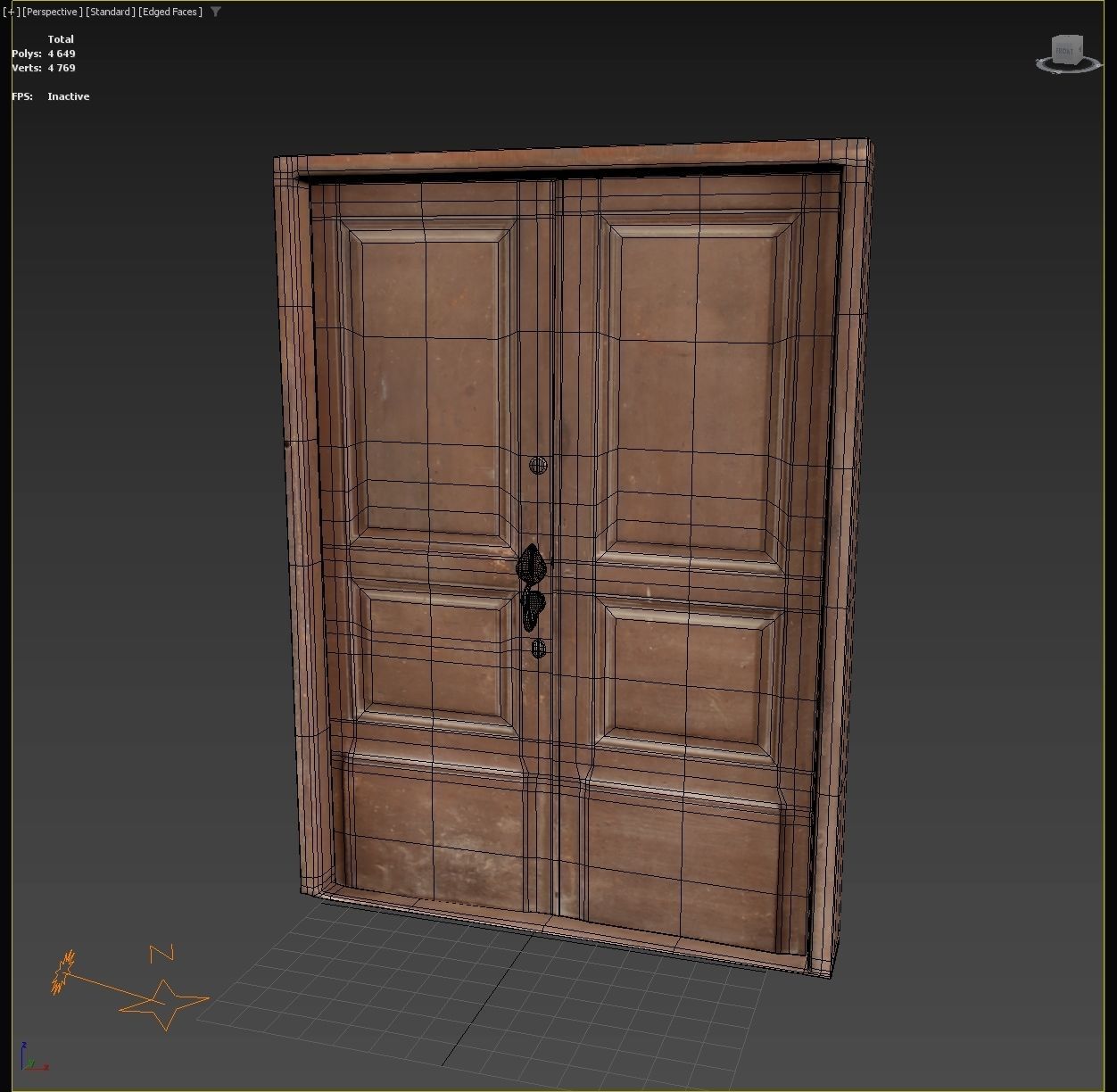Screen dimensions: 1117x1092
Task: Select the sun light star object
Action: click(164, 1005)
